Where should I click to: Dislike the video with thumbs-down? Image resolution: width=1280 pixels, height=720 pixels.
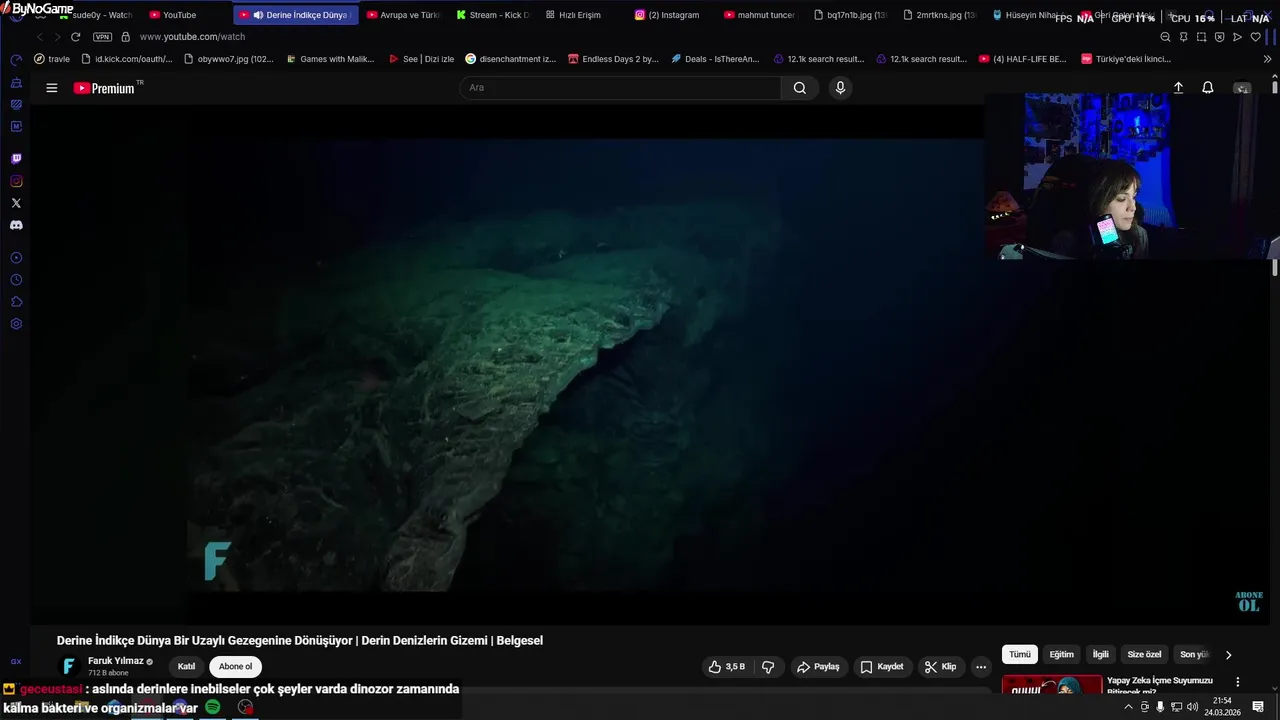(768, 667)
